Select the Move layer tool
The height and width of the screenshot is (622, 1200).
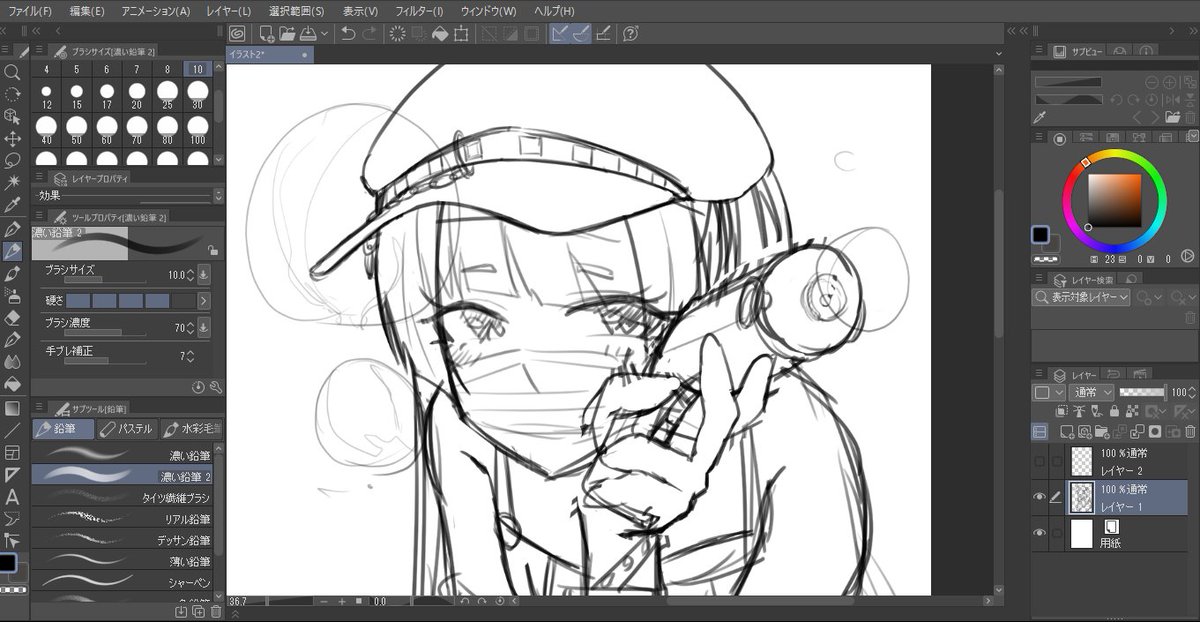click(x=12, y=138)
